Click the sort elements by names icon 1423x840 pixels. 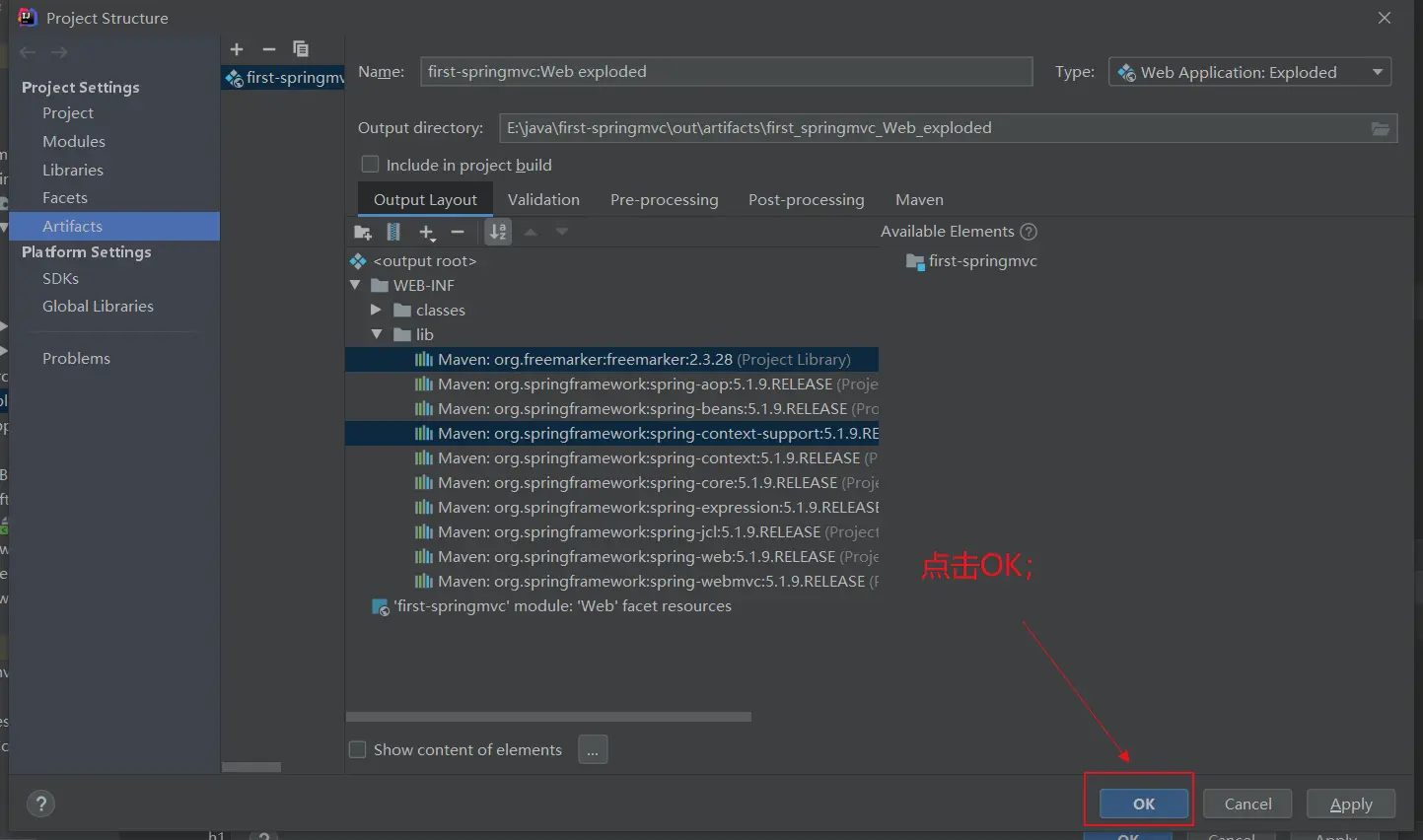click(x=499, y=233)
